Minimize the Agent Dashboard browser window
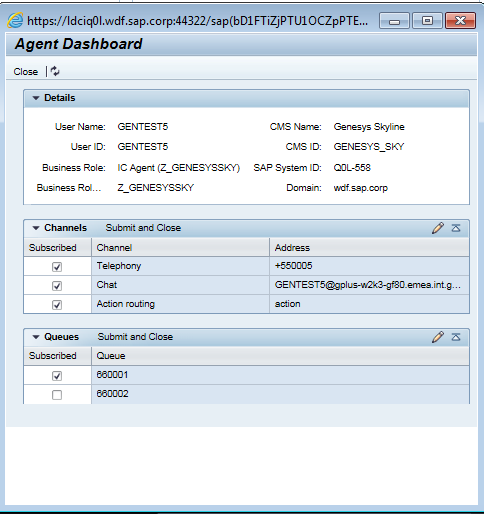Image resolution: width=484 pixels, height=514 pixels. (394, 21)
